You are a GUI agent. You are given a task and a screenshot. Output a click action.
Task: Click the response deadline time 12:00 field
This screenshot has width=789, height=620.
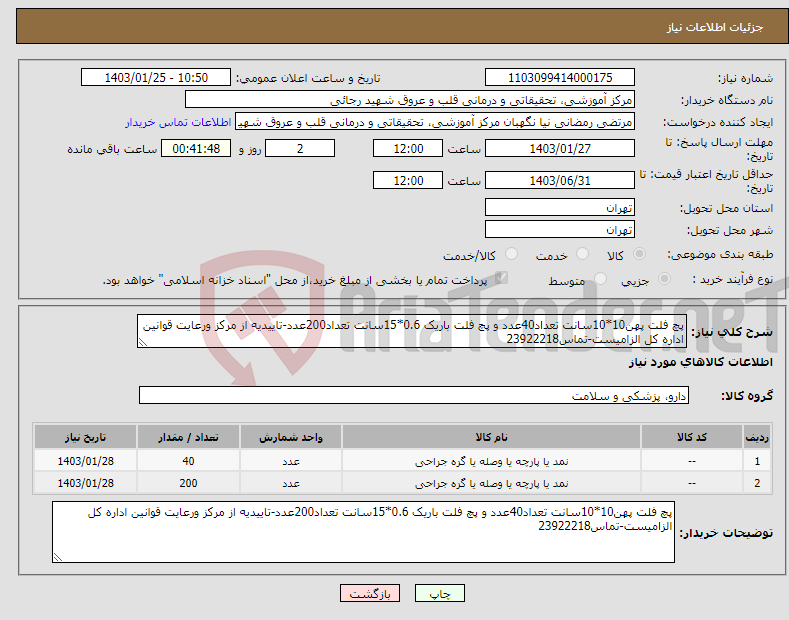tap(408, 148)
